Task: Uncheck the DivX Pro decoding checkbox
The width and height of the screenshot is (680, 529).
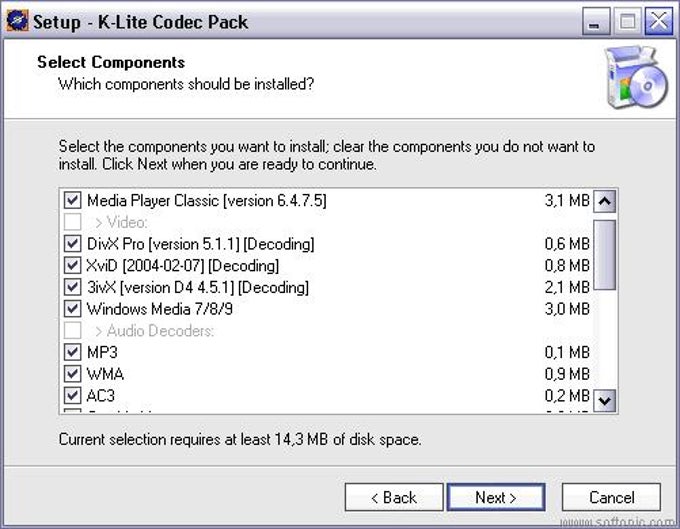Action: tap(72, 244)
